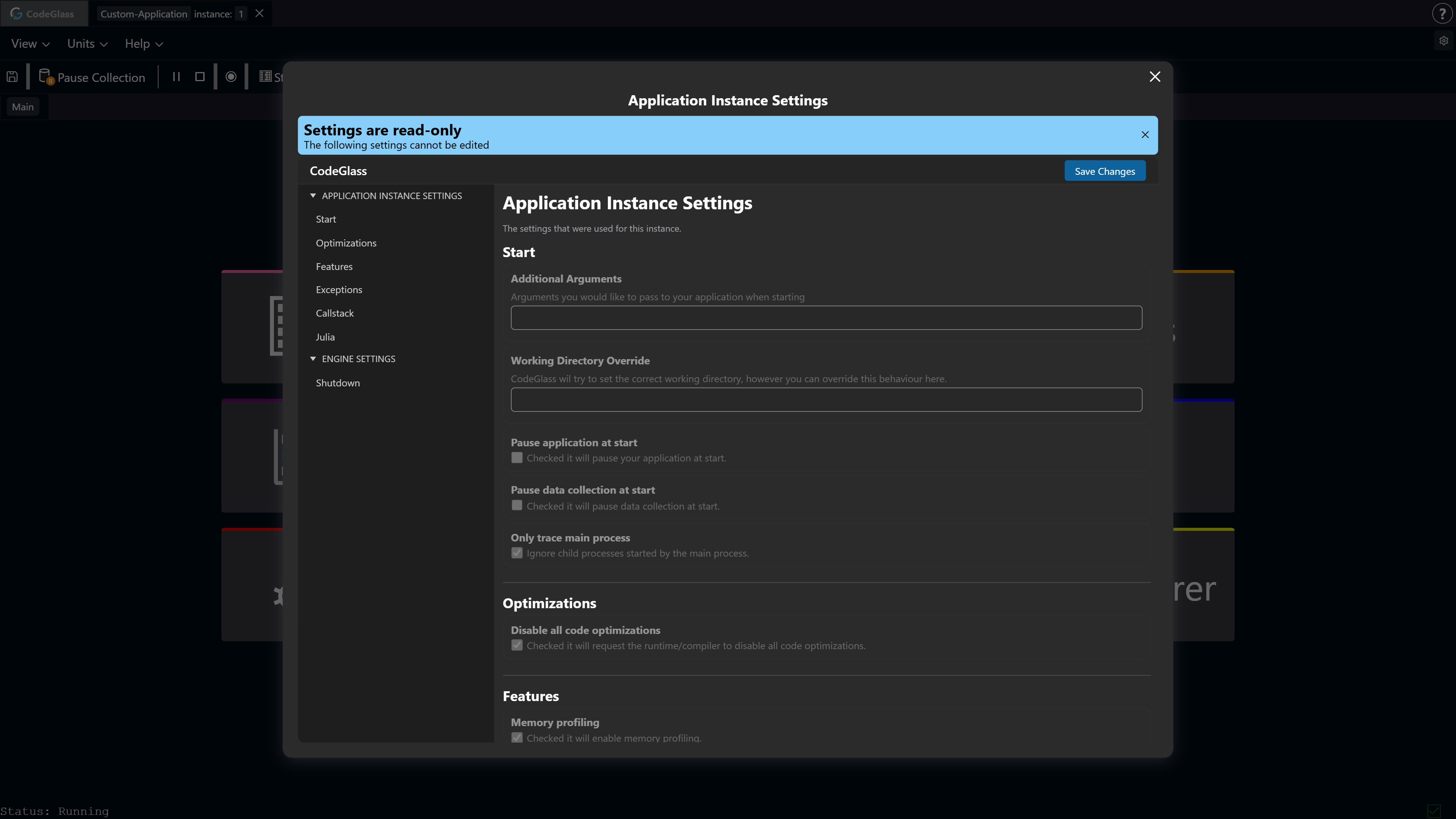Activate the Record icon in the toolbar

(231, 76)
